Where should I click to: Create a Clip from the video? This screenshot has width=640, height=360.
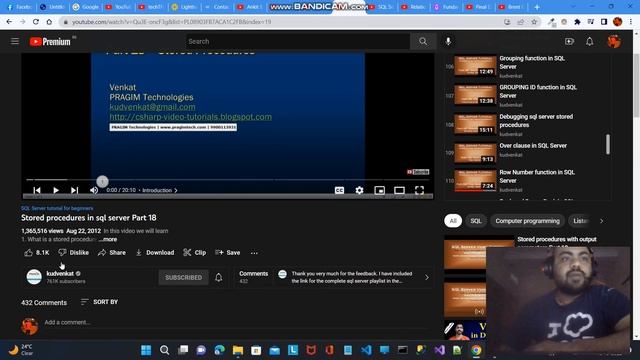click(x=195, y=253)
